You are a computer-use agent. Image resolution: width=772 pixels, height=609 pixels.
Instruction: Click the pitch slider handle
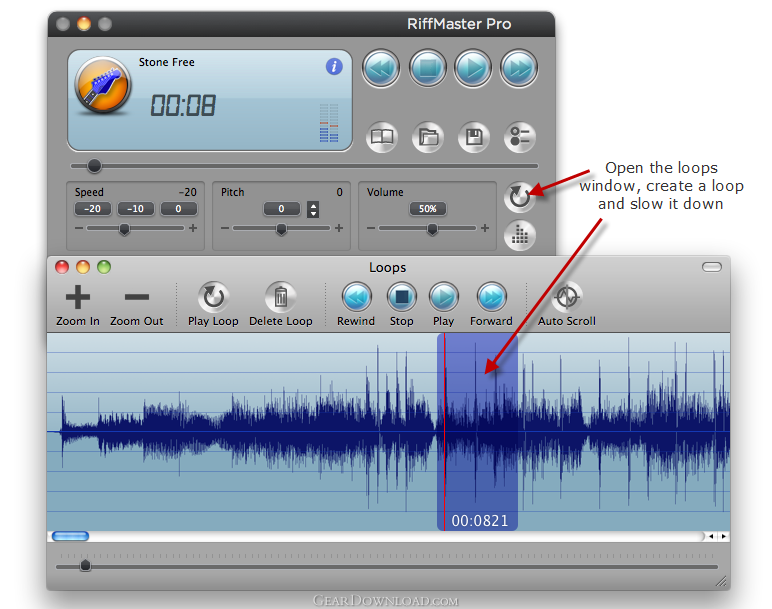[x=281, y=229]
